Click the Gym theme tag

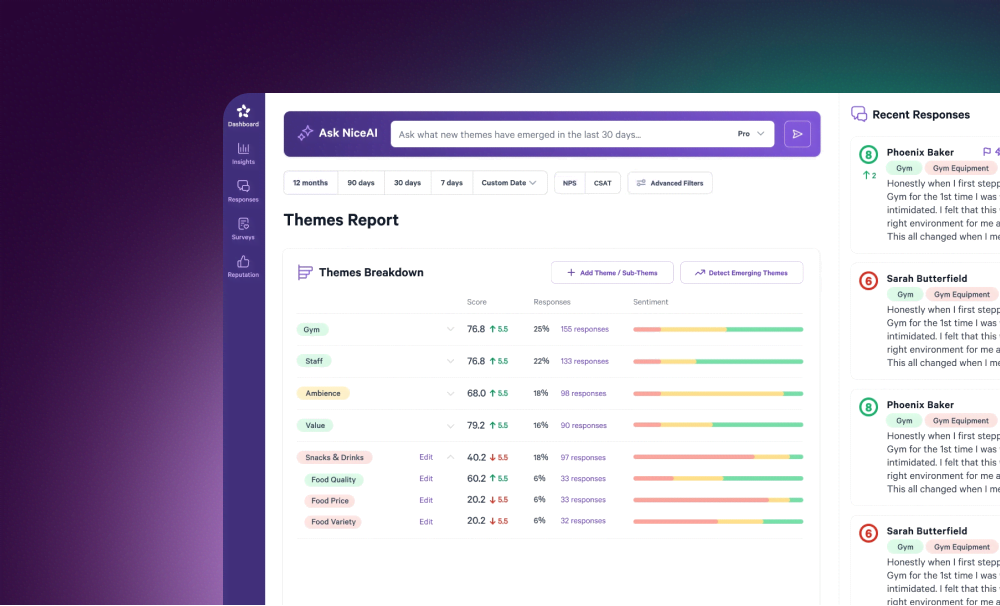pyautogui.click(x=312, y=330)
